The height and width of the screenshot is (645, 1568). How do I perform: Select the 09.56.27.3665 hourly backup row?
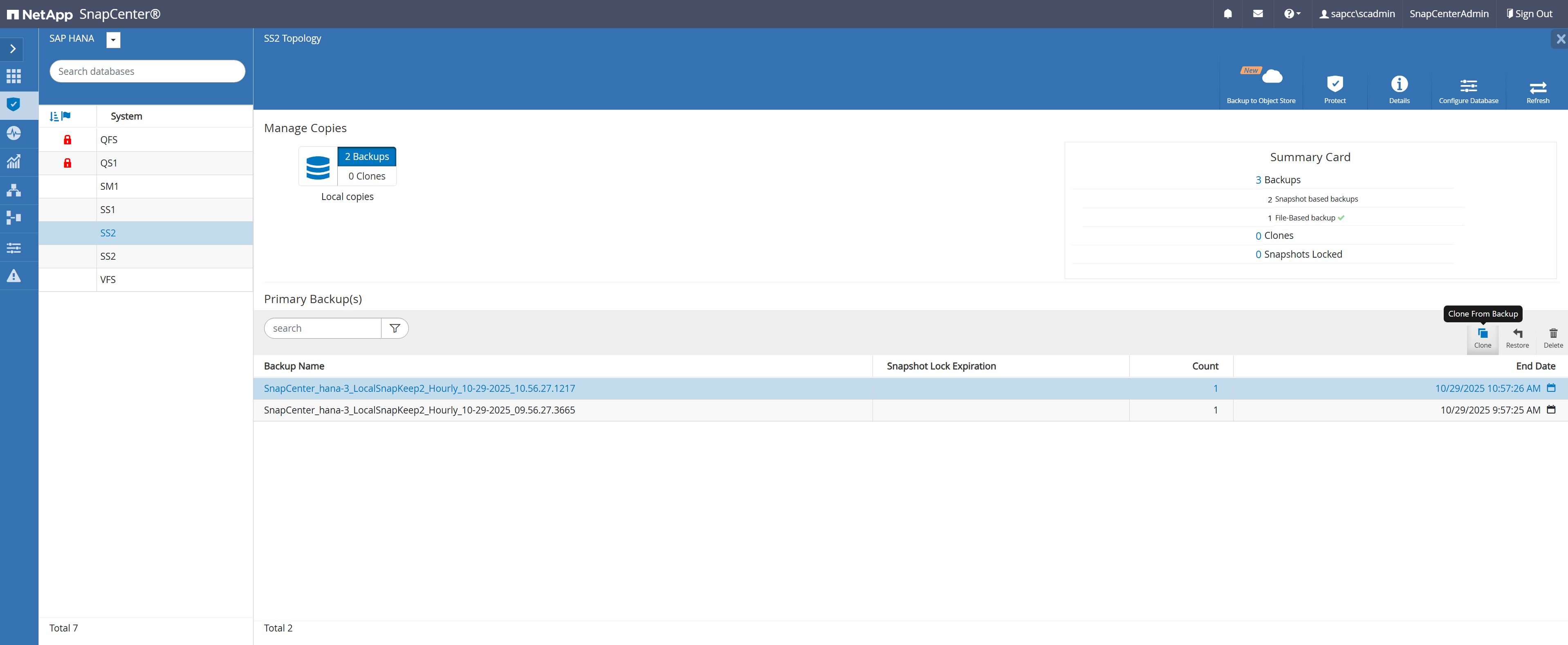coord(419,410)
